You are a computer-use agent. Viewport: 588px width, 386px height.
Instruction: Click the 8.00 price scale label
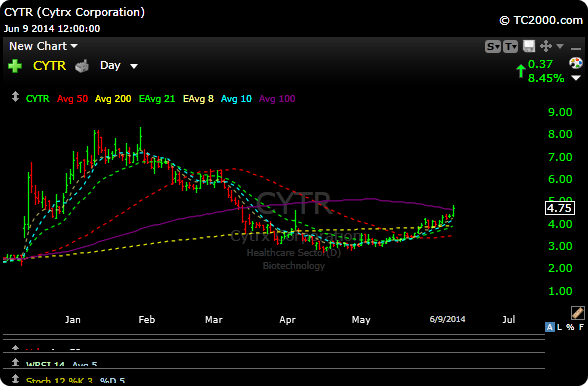(560, 134)
